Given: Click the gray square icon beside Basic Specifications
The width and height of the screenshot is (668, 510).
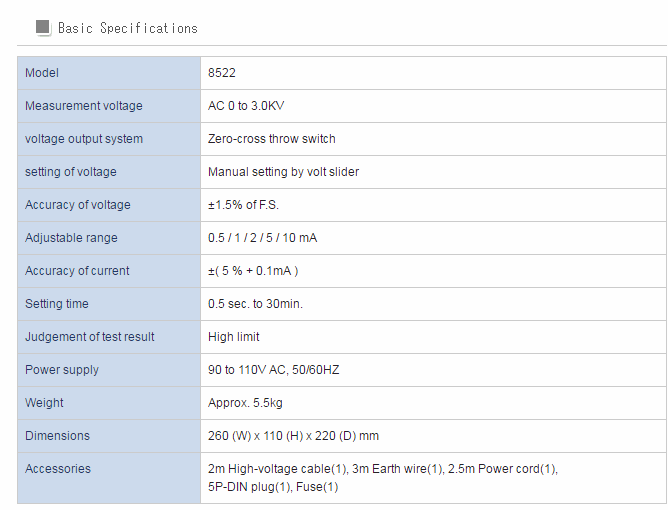Looking at the screenshot, I should click(43, 28).
